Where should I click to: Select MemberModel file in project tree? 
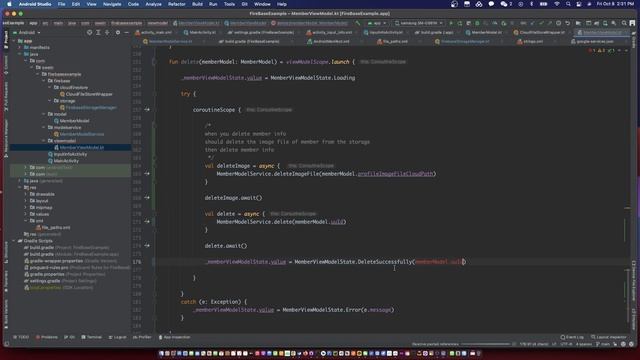[x=71, y=120]
